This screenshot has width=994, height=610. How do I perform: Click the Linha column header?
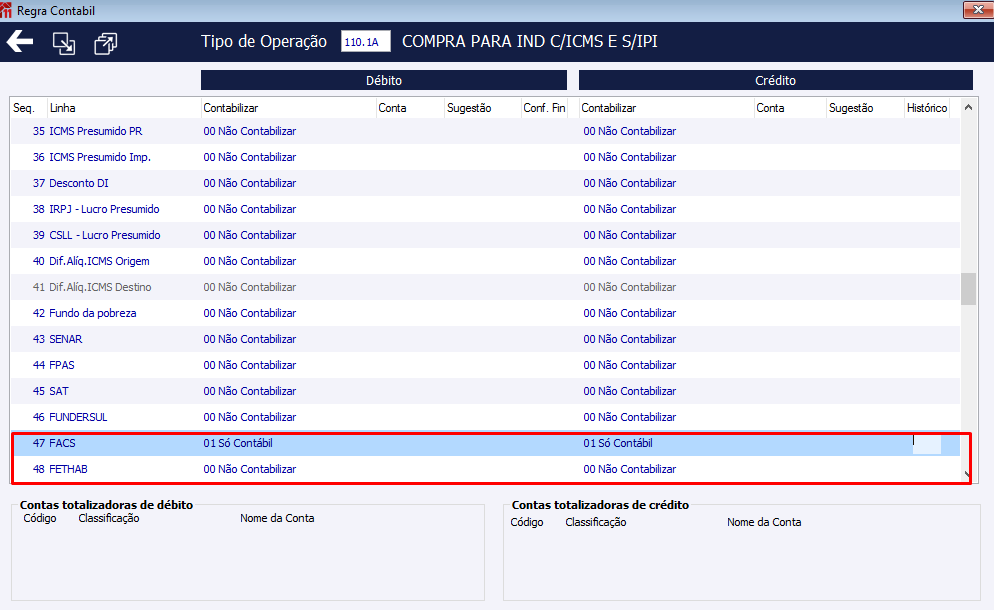[x=62, y=108]
